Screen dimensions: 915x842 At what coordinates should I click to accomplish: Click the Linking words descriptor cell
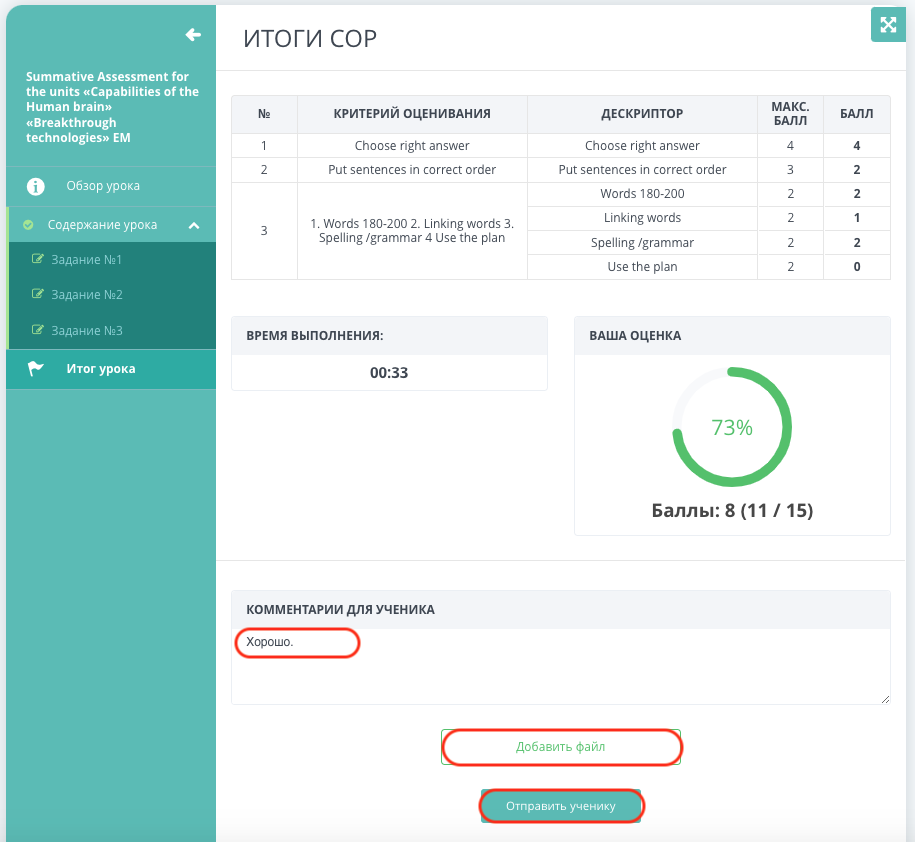(x=642, y=218)
